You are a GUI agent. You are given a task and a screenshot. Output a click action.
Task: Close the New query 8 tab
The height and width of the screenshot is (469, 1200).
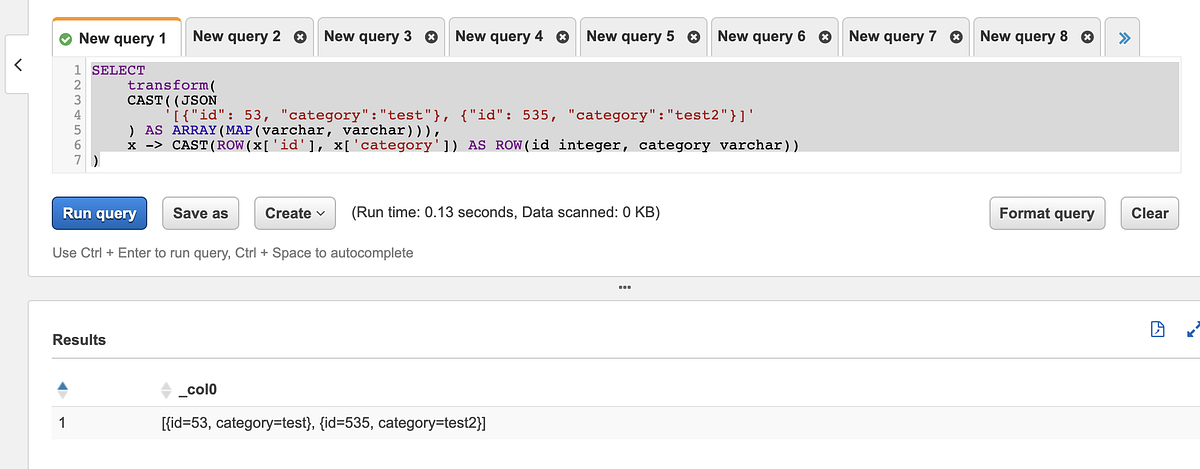click(1087, 37)
